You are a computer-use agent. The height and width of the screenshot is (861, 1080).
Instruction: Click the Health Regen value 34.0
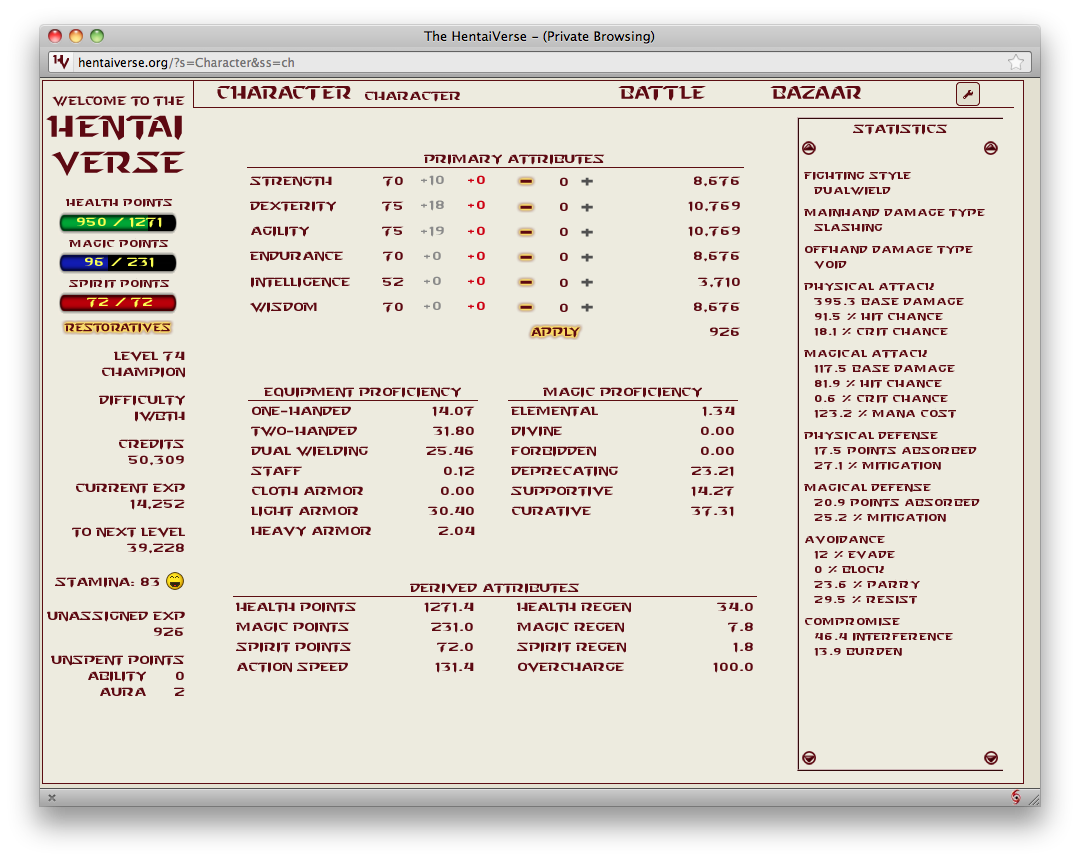[735, 607]
